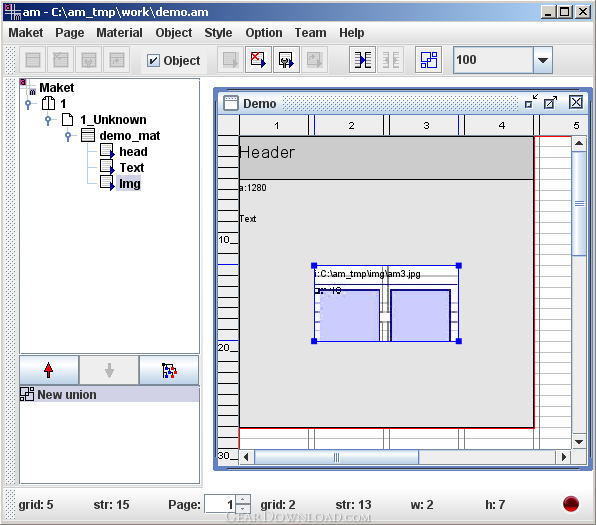
Task: Click the Demo window restore icon
Action: pos(550,103)
